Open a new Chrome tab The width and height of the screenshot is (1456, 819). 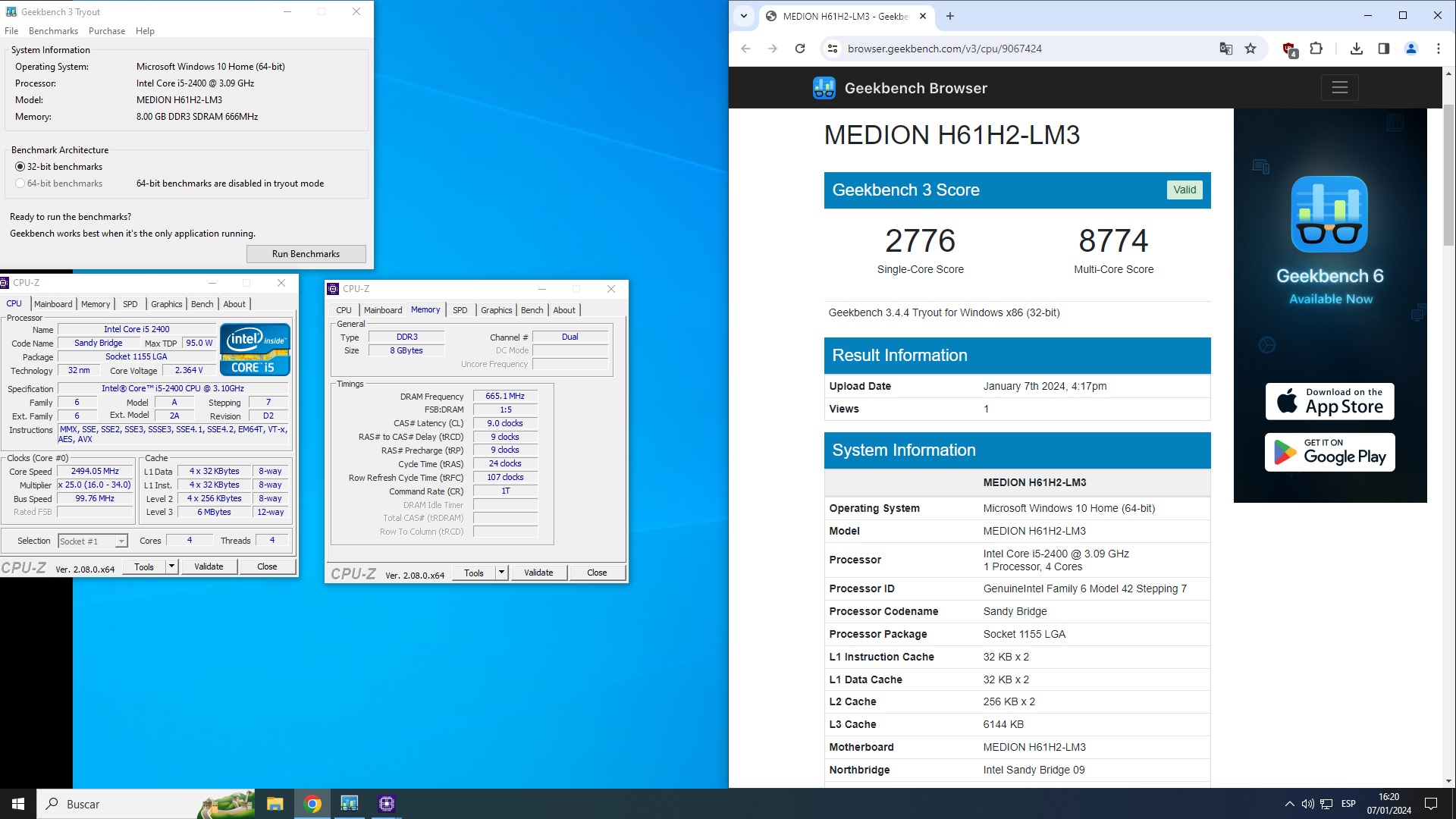pos(950,16)
